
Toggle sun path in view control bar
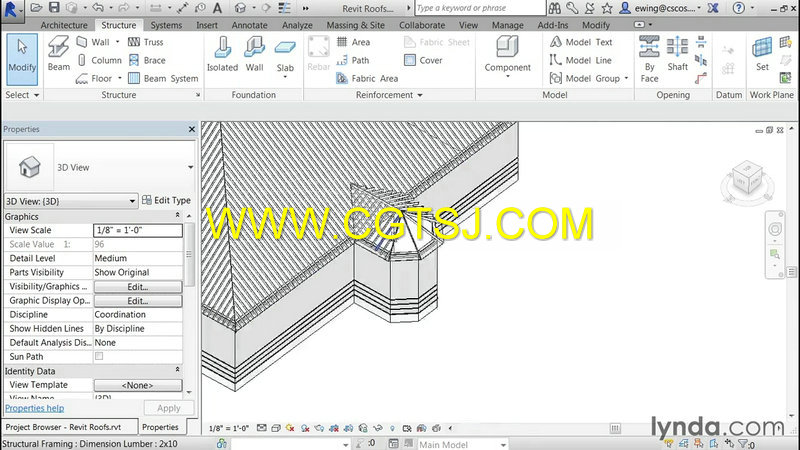pyautogui.click(x=290, y=428)
